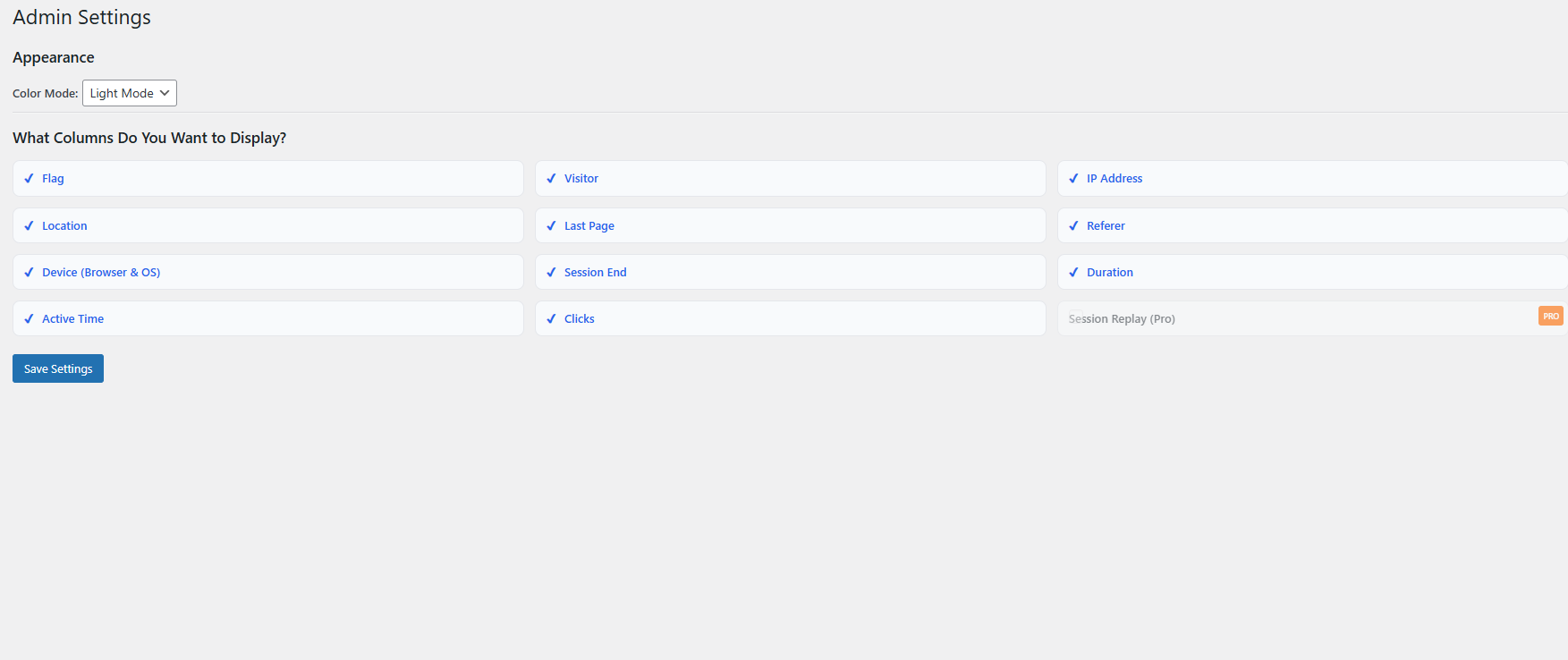Click the Duration column label
The height and width of the screenshot is (660, 1568).
tap(1109, 273)
